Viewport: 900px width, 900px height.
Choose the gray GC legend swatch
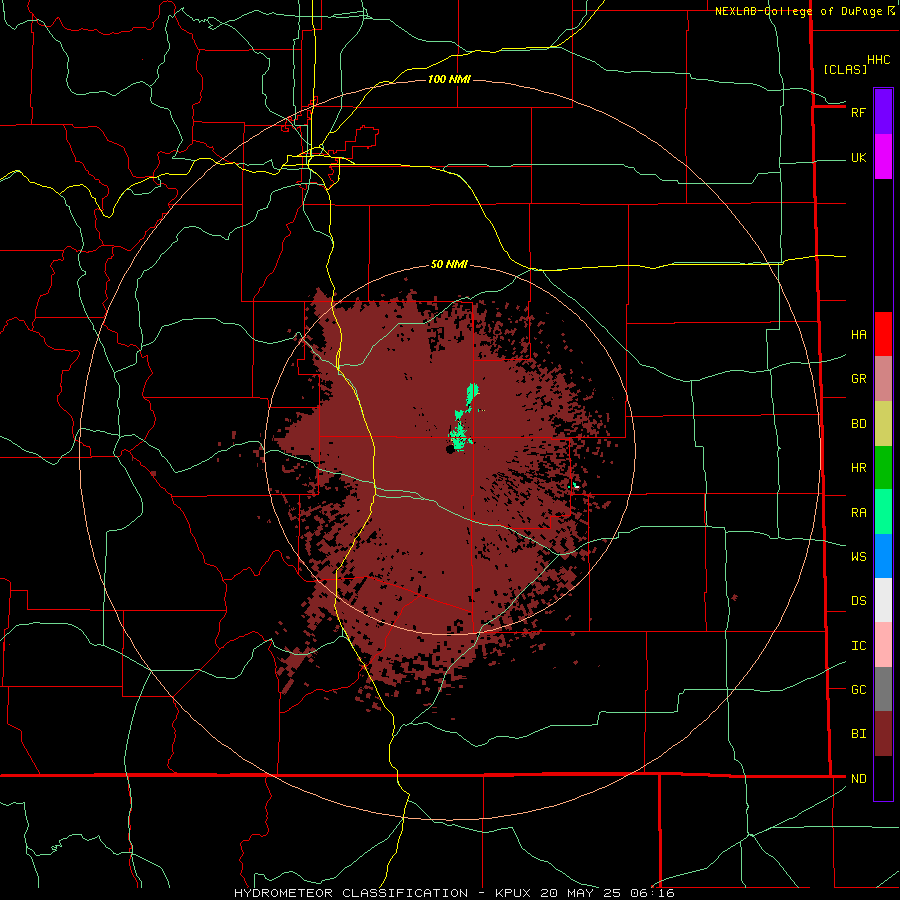click(883, 689)
